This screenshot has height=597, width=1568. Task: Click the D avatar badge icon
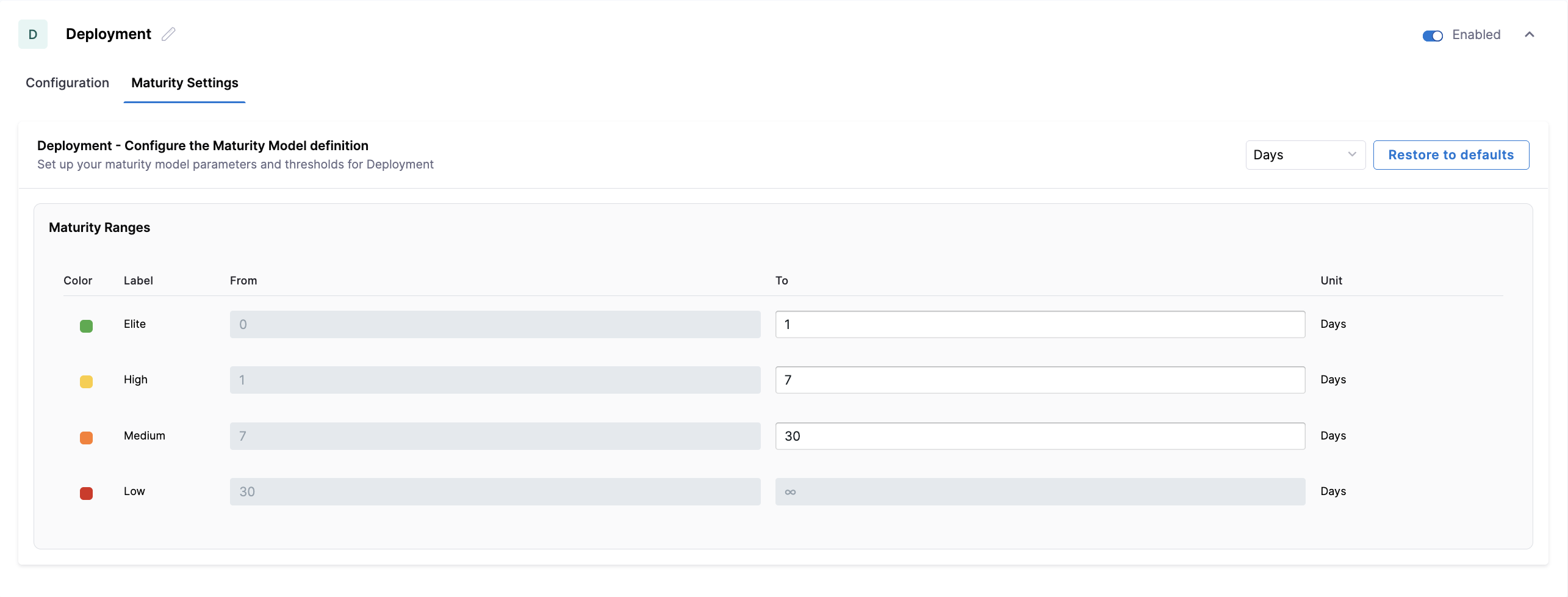pyautogui.click(x=33, y=34)
